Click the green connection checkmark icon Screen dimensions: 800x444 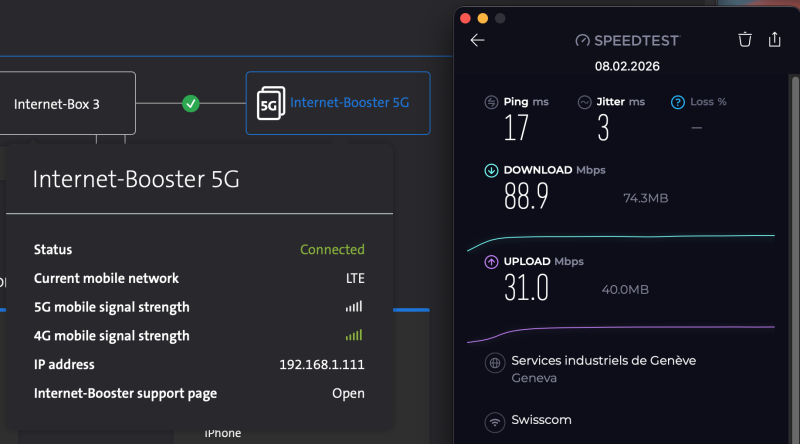(190, 103)
